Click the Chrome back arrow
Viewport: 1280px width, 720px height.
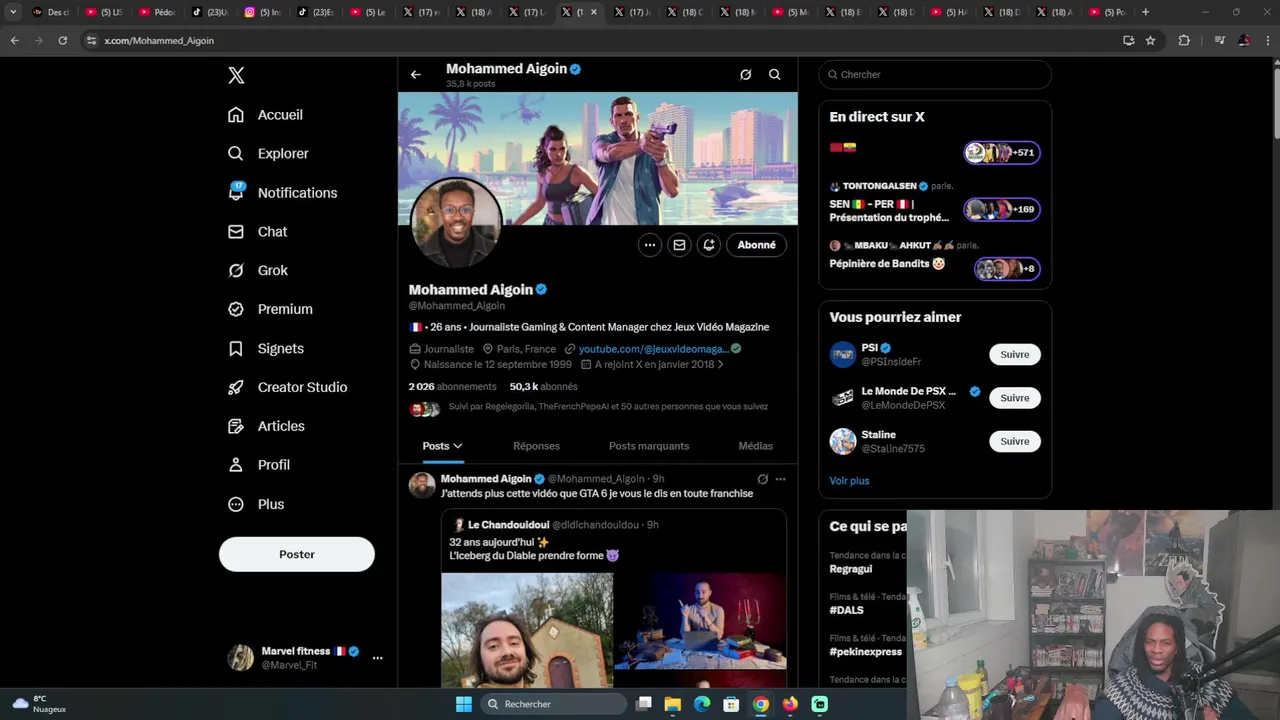(x=14, y=41)
